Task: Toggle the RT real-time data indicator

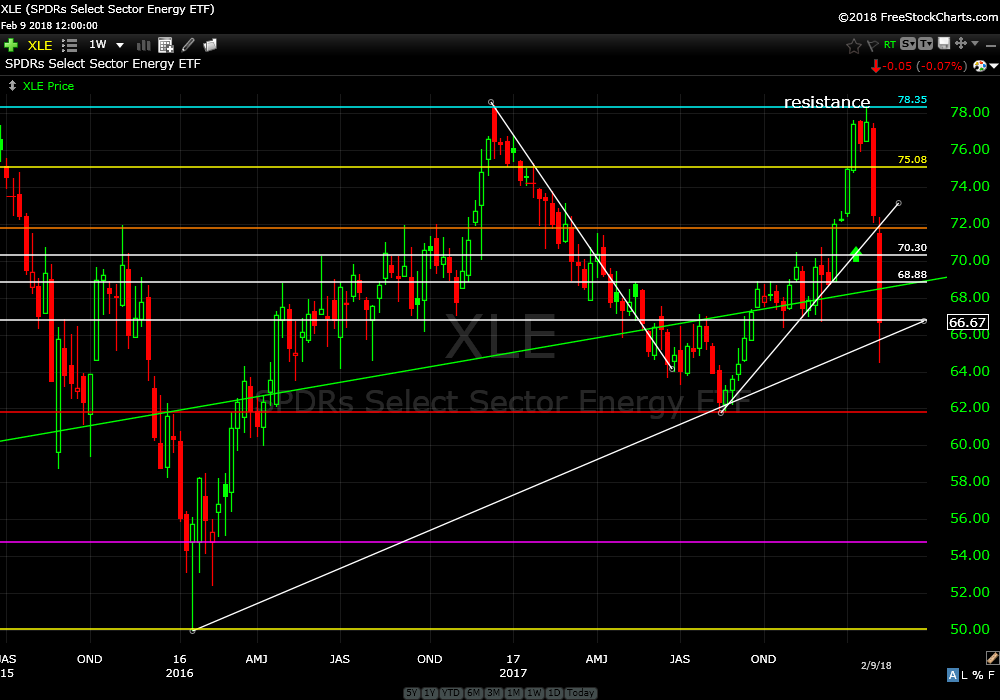Action: coord(889,45)
